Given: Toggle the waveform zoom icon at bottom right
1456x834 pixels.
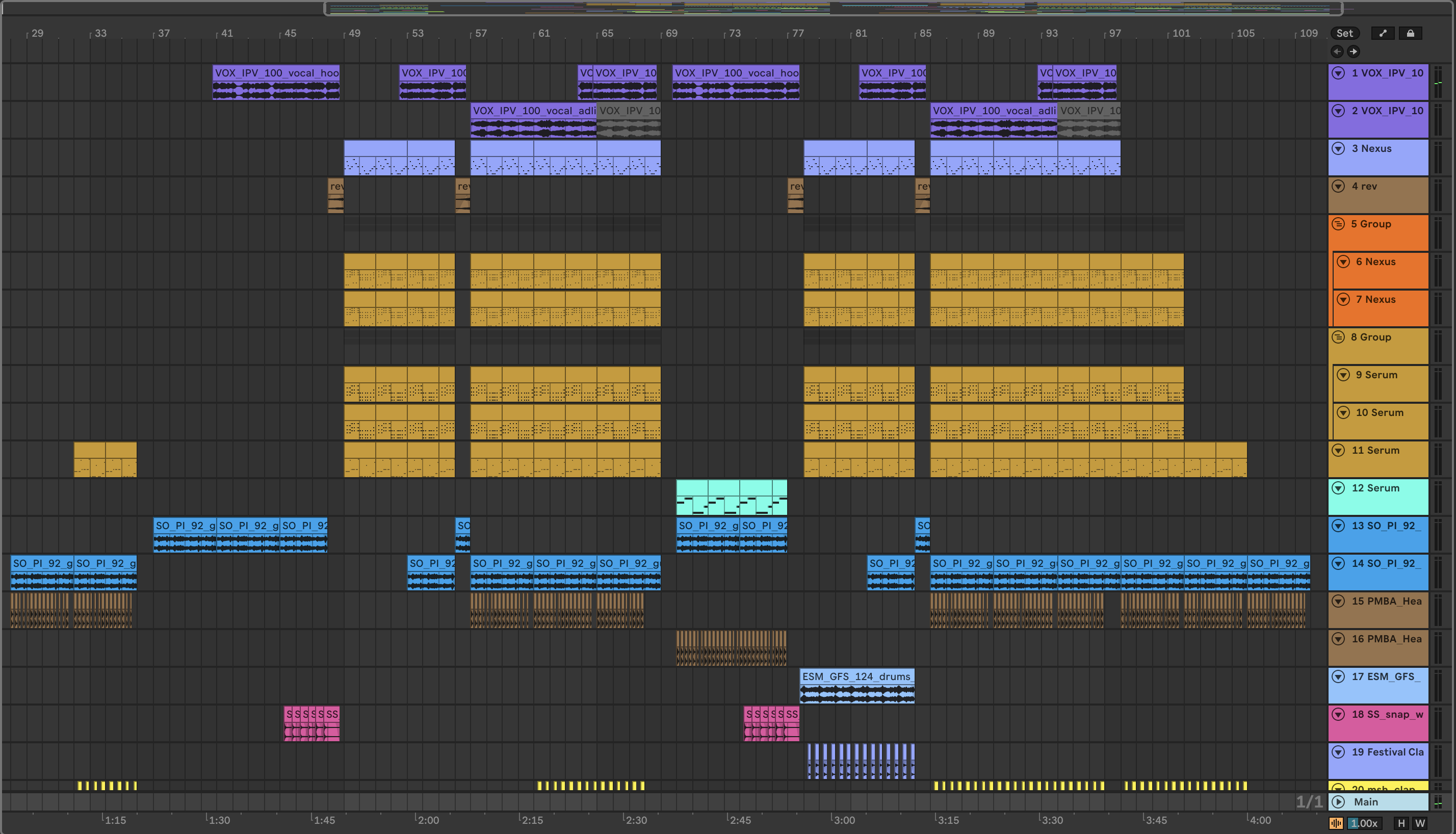Looking at the screenshot, I should click(1336, 823).
